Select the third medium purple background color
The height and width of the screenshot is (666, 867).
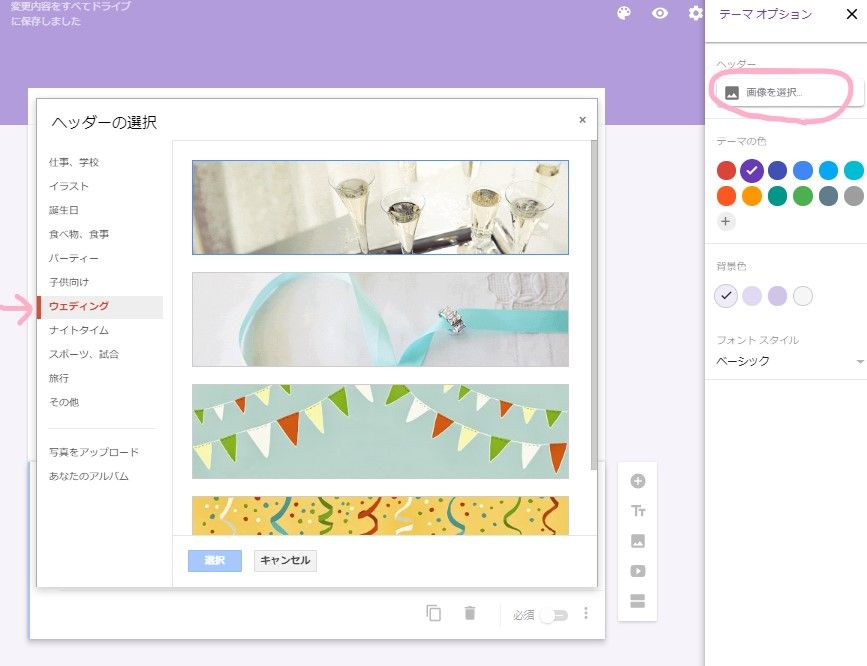click(777, 296)
